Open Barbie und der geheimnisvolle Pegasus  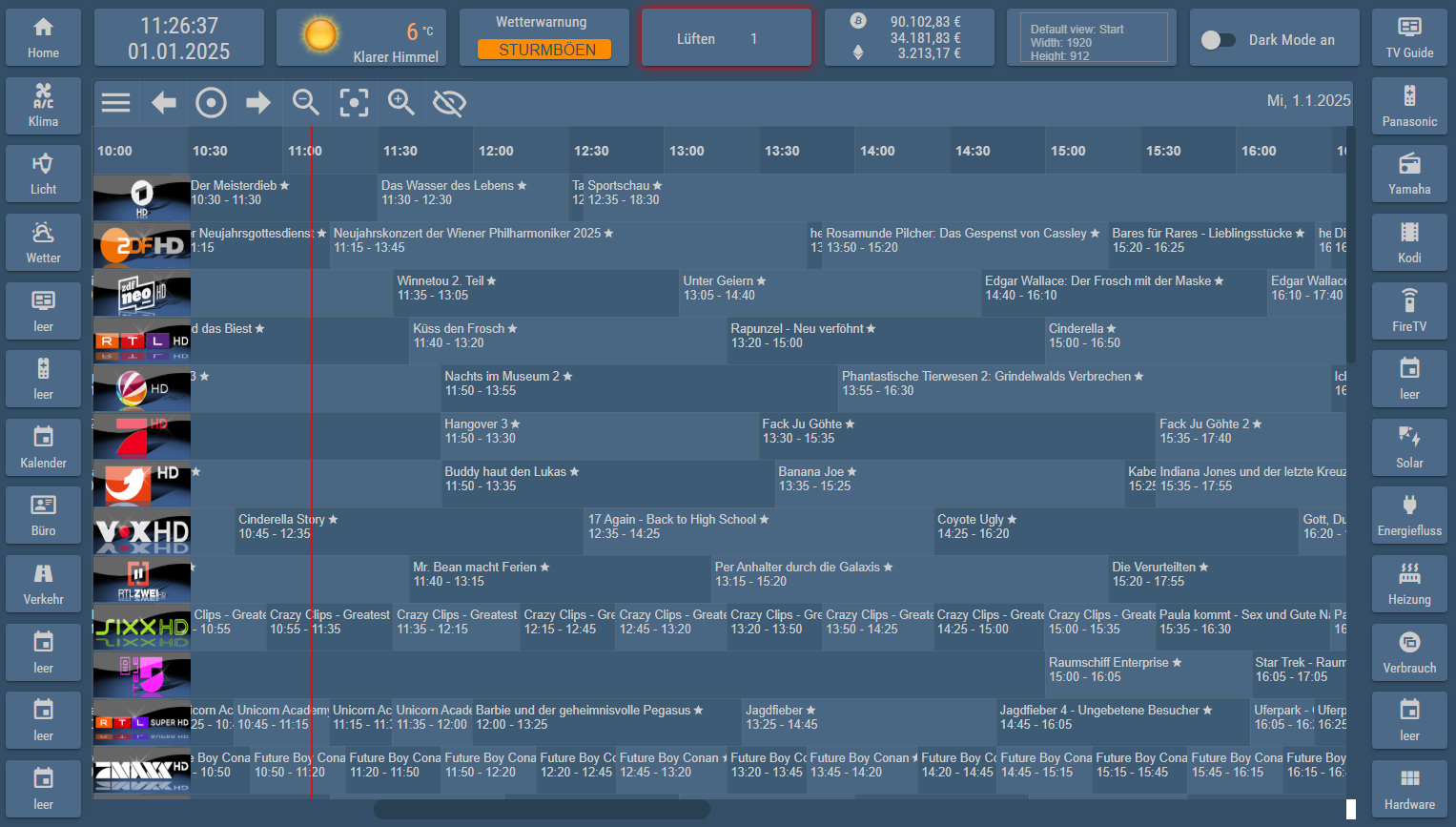(x=607, y=723)
